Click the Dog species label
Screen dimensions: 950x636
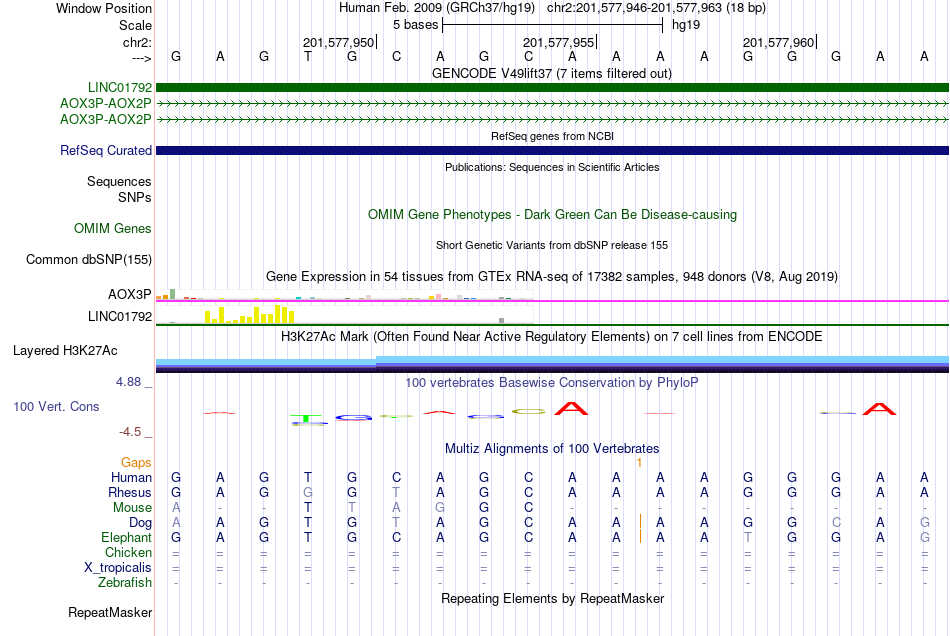[x=140, y=523]
